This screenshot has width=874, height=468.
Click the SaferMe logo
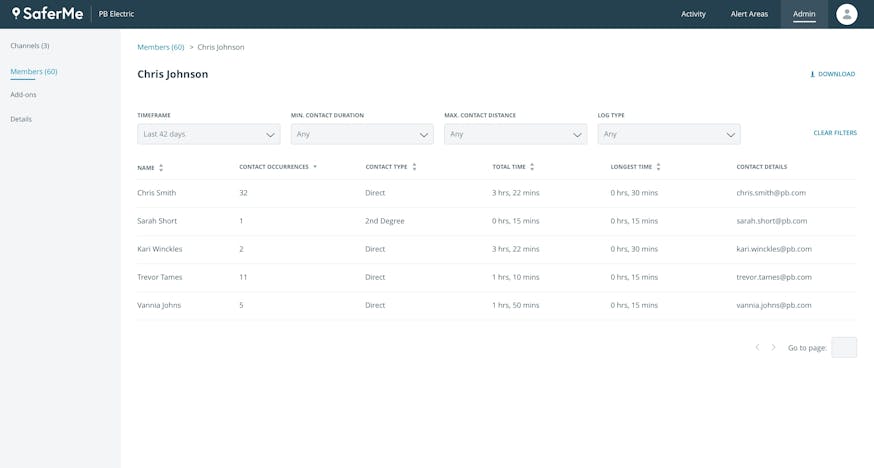[48, 13]
